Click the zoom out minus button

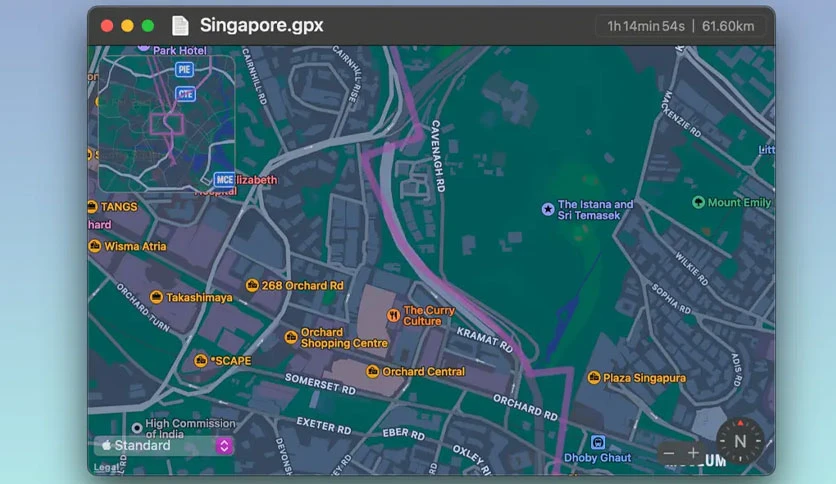pyautogui.click(x=669, y=453)
